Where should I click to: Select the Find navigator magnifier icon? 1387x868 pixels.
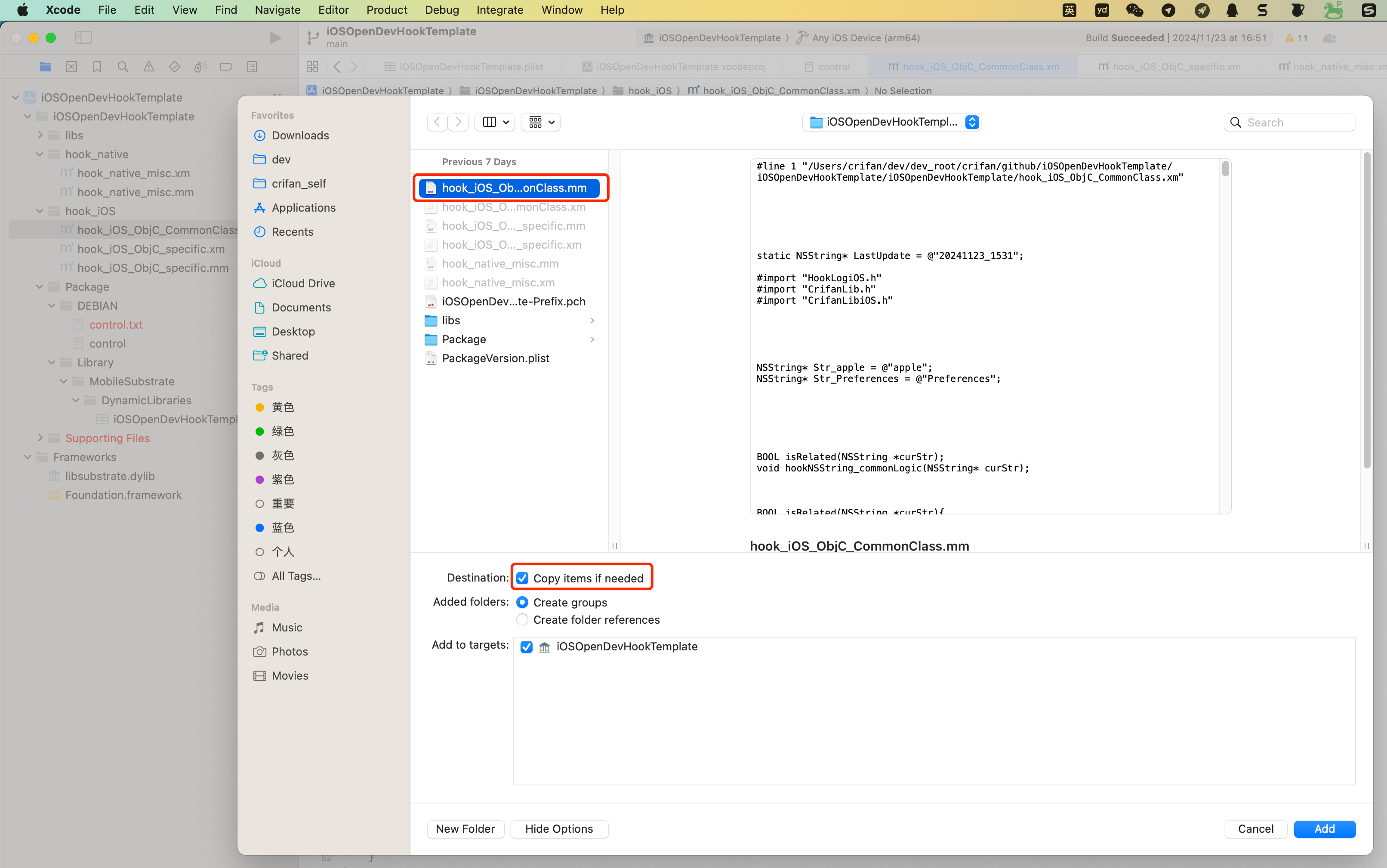point(122,67)
